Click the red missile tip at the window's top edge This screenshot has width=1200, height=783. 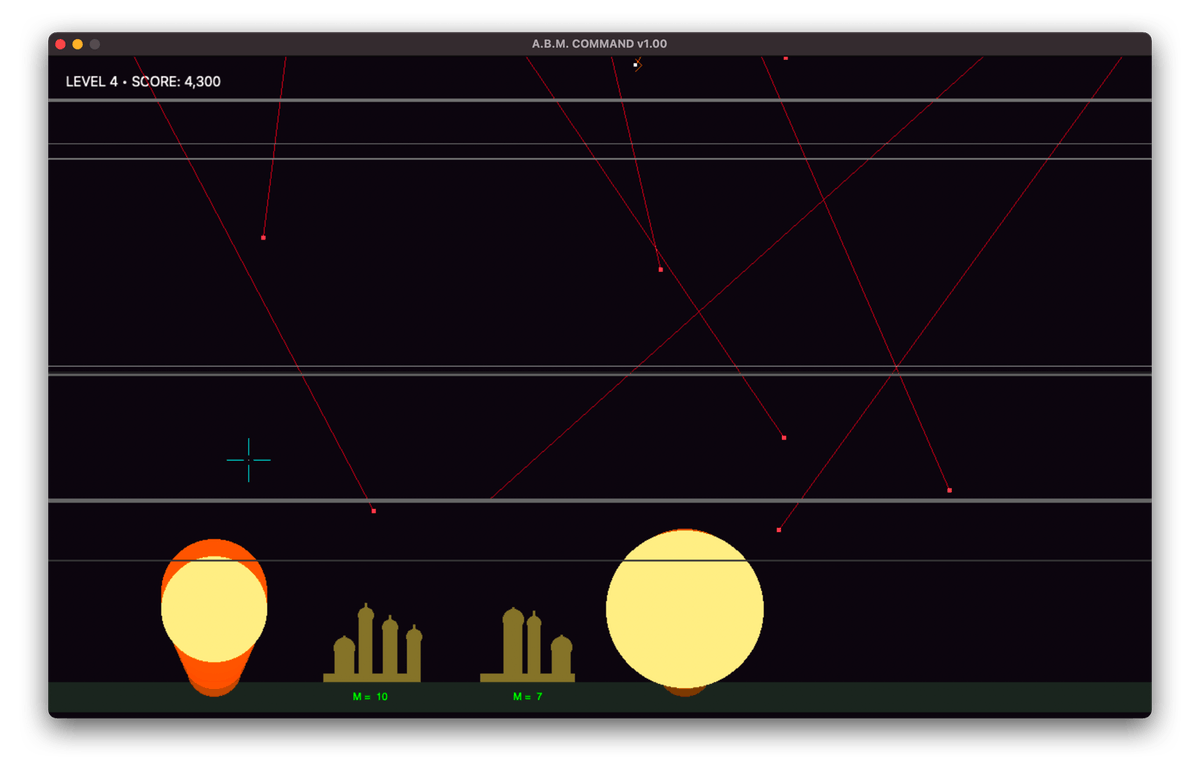[x=785, y=58]
